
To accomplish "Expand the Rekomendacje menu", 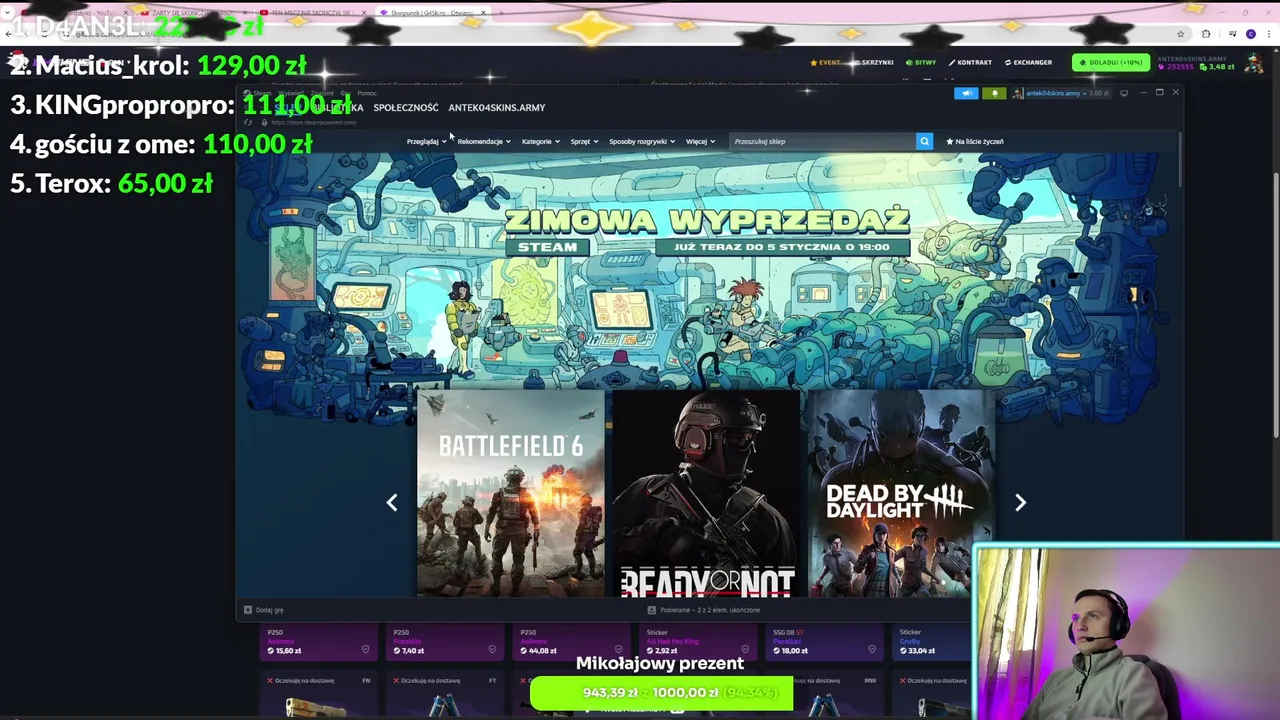I will pos(484,141).
